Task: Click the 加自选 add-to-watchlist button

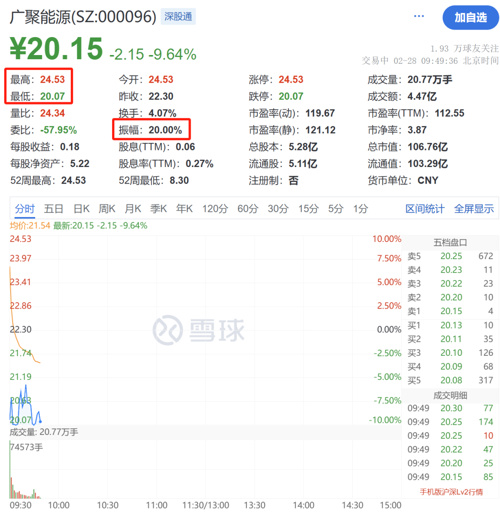Action: click(x=470, y=17)
